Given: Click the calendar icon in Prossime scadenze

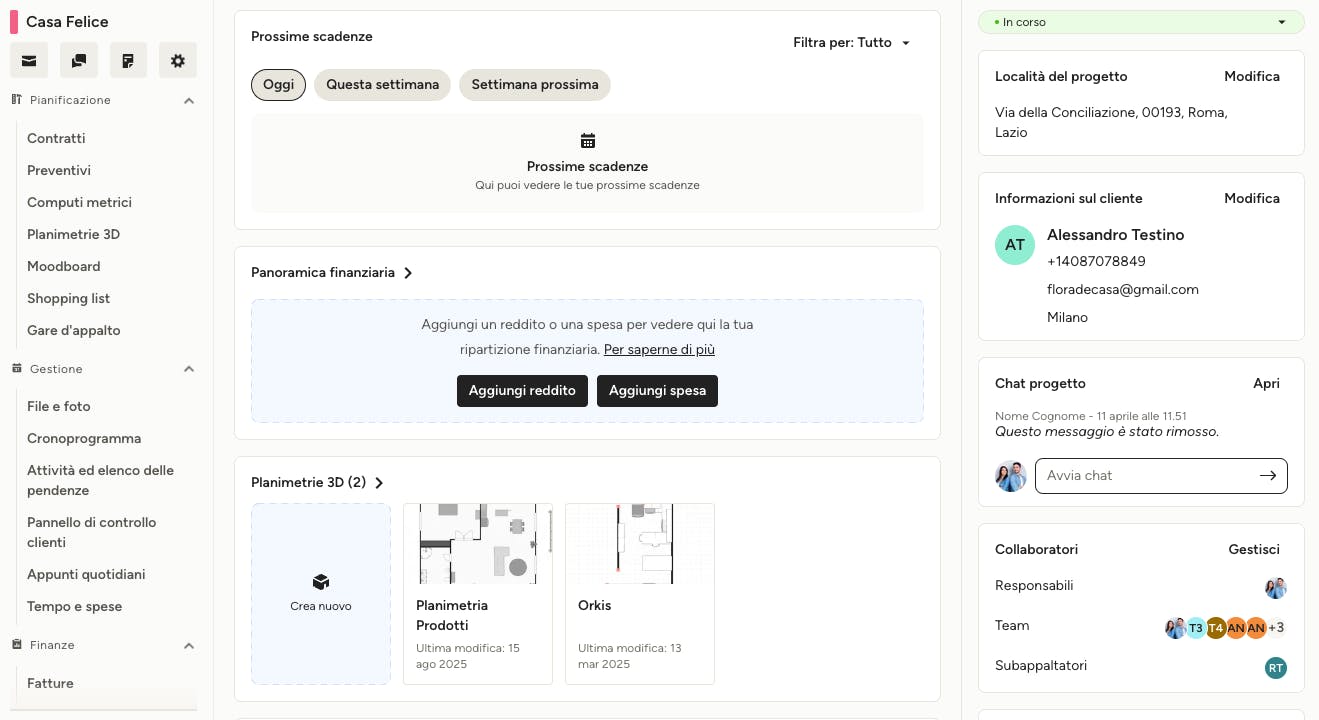Looking at the screenshot, I should 588,141.
